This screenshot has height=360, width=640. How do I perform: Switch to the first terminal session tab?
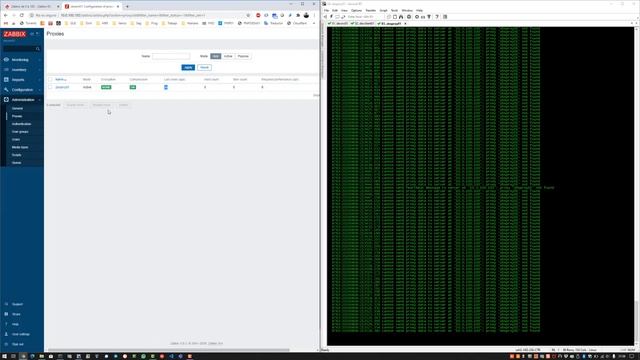pyautogui.click(x=338, y=24)
